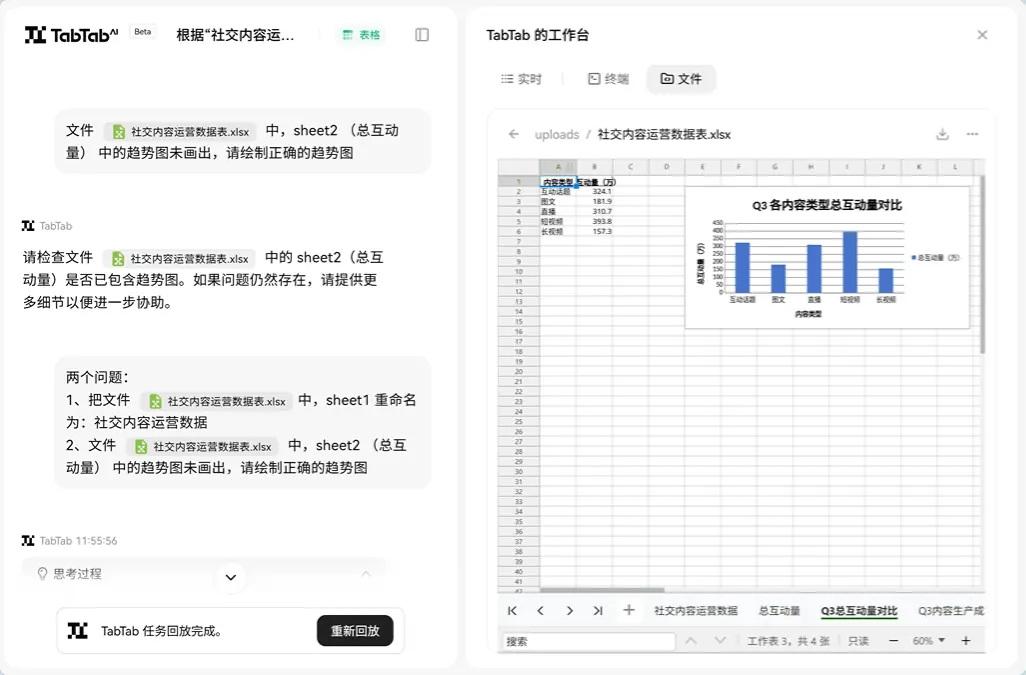
Task: Go to next sheet tab
Action: tap(569, 610)
